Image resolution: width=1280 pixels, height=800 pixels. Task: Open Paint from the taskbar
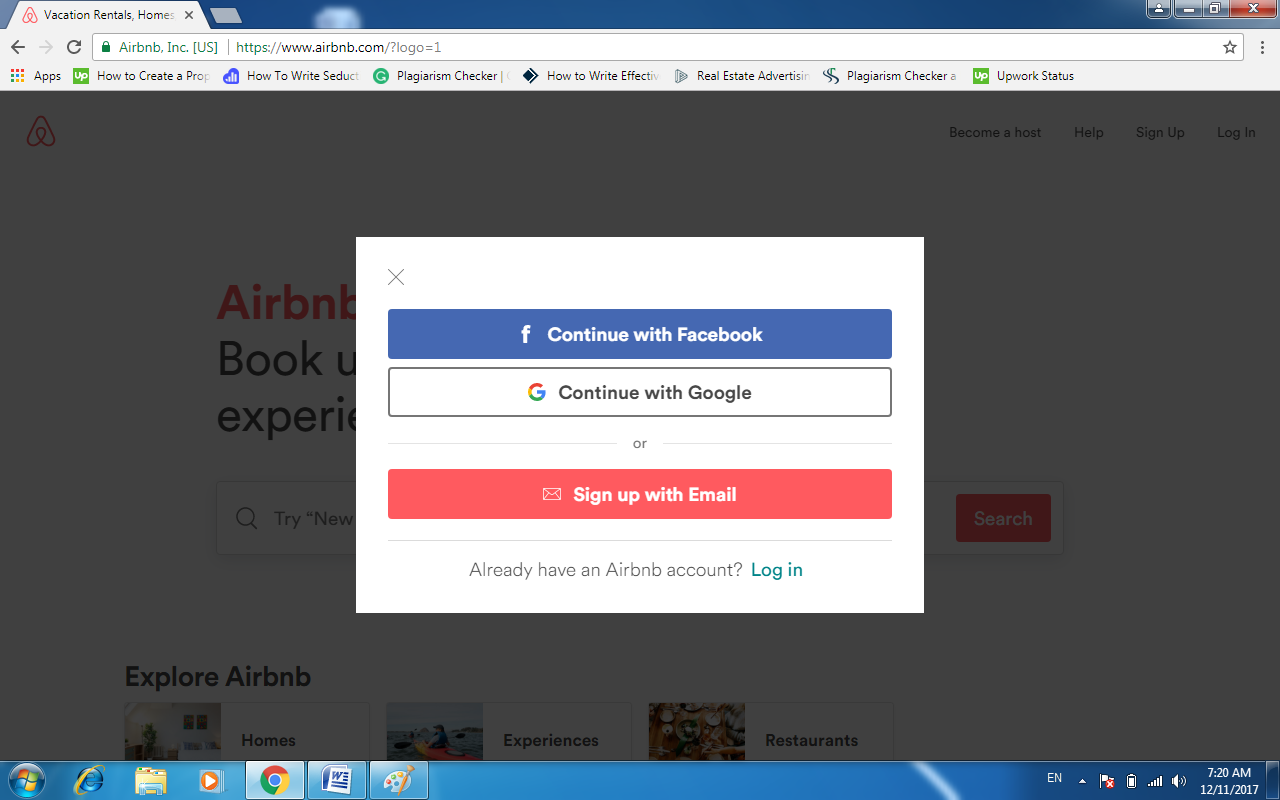coord(399,780)
